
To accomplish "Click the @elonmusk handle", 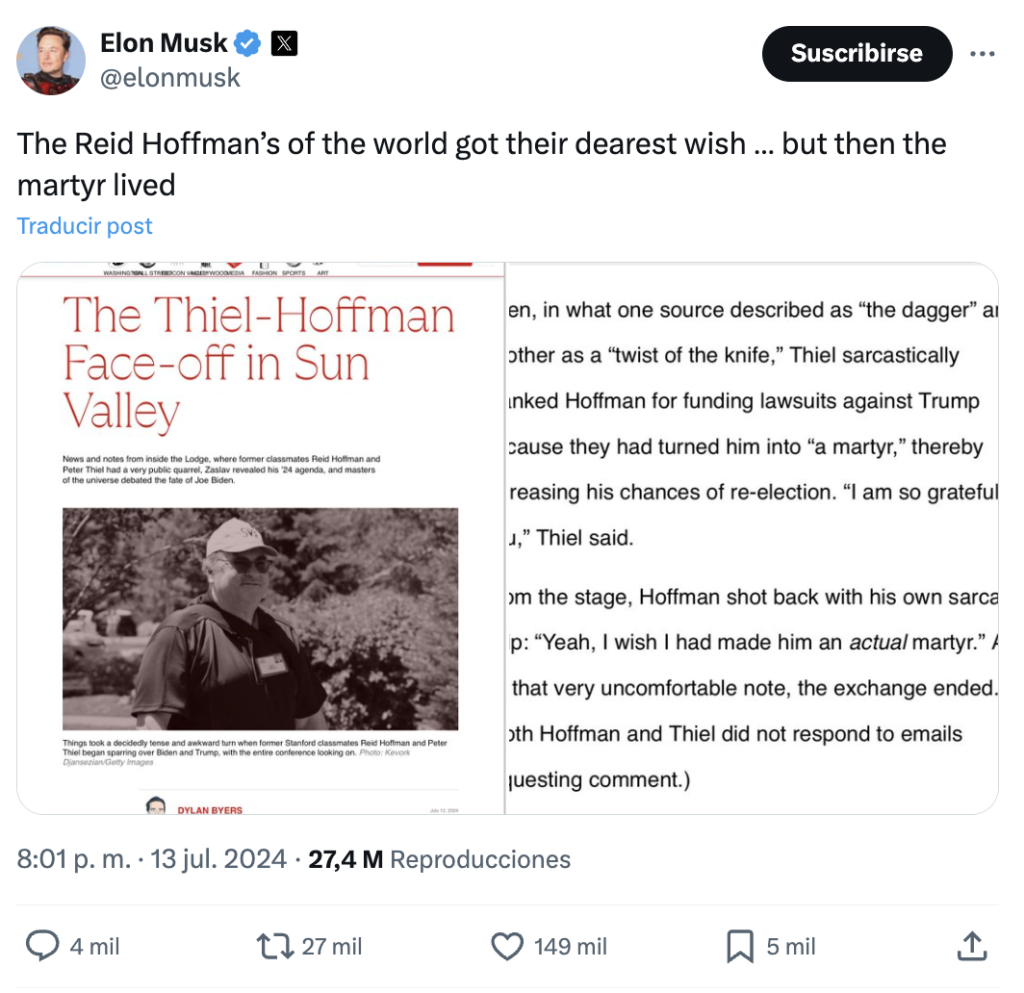I will click(170, 78).
